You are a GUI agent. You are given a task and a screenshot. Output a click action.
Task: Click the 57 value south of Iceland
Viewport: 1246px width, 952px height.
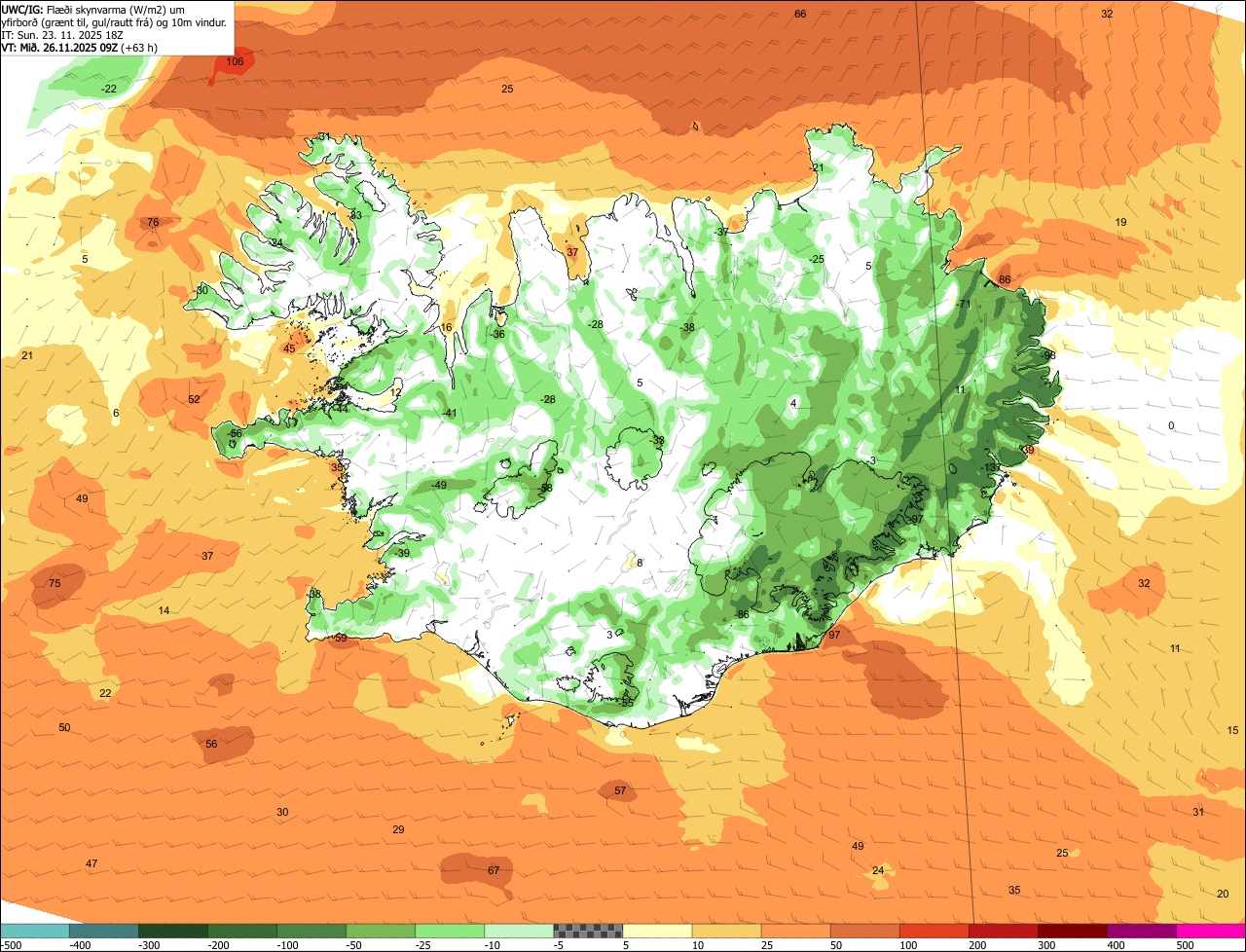(x=620, y=790)
